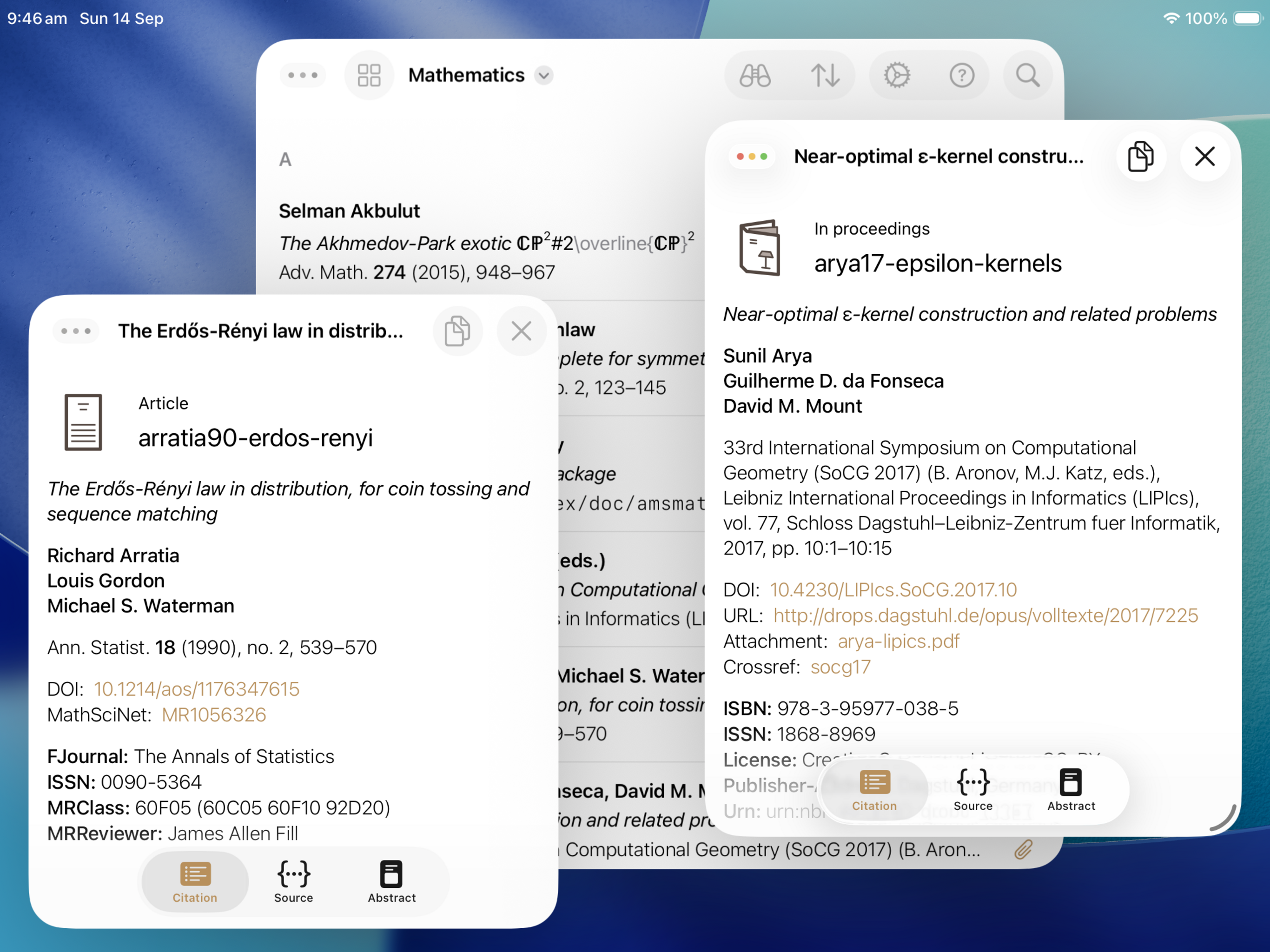This screenshot has width=1270, height=952.
Task: Open MathSciNet link MR1056326
Action: 213,714
